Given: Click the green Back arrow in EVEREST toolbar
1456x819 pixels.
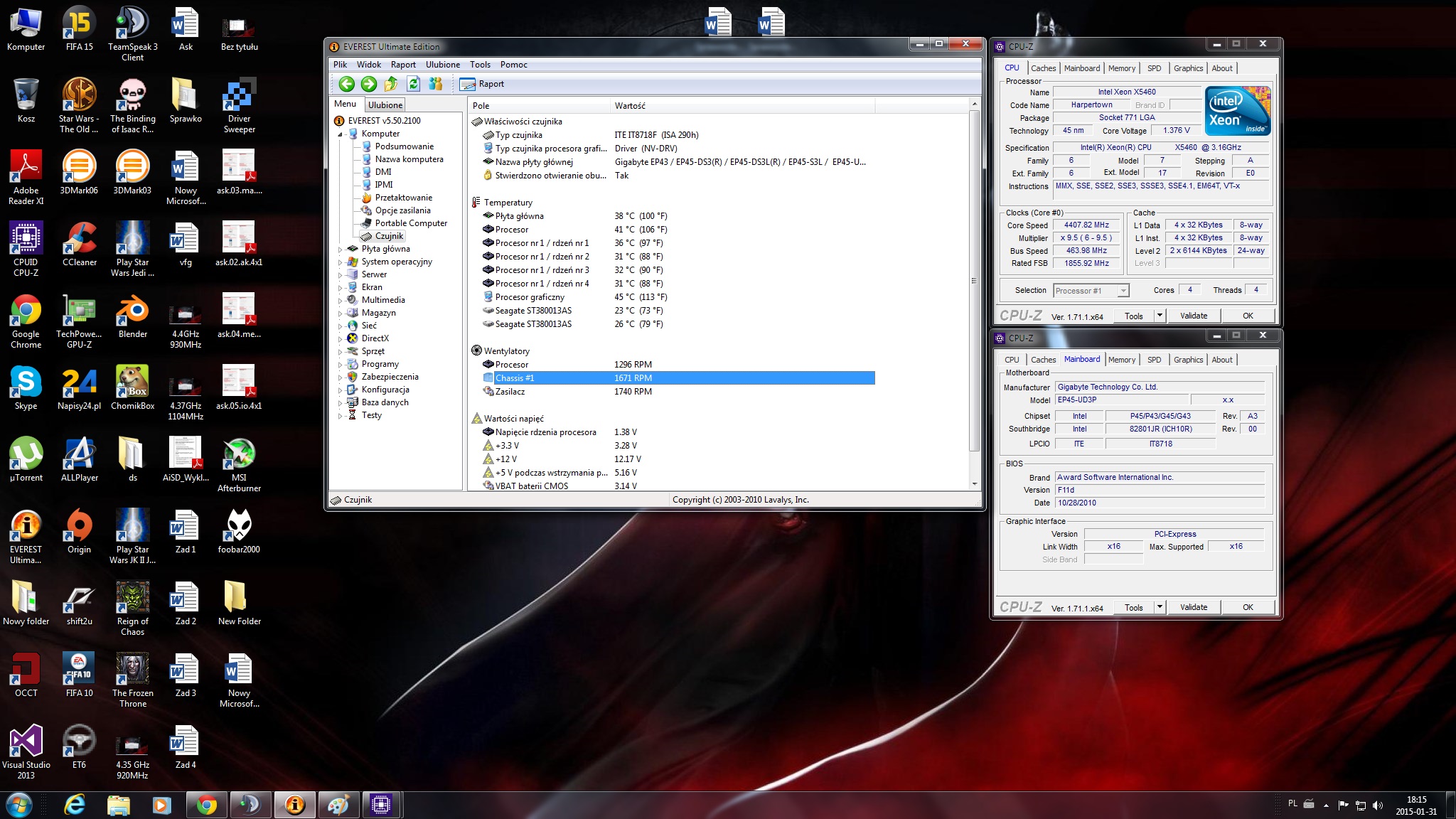Looking at the screenshot, I should coord(346,84).
